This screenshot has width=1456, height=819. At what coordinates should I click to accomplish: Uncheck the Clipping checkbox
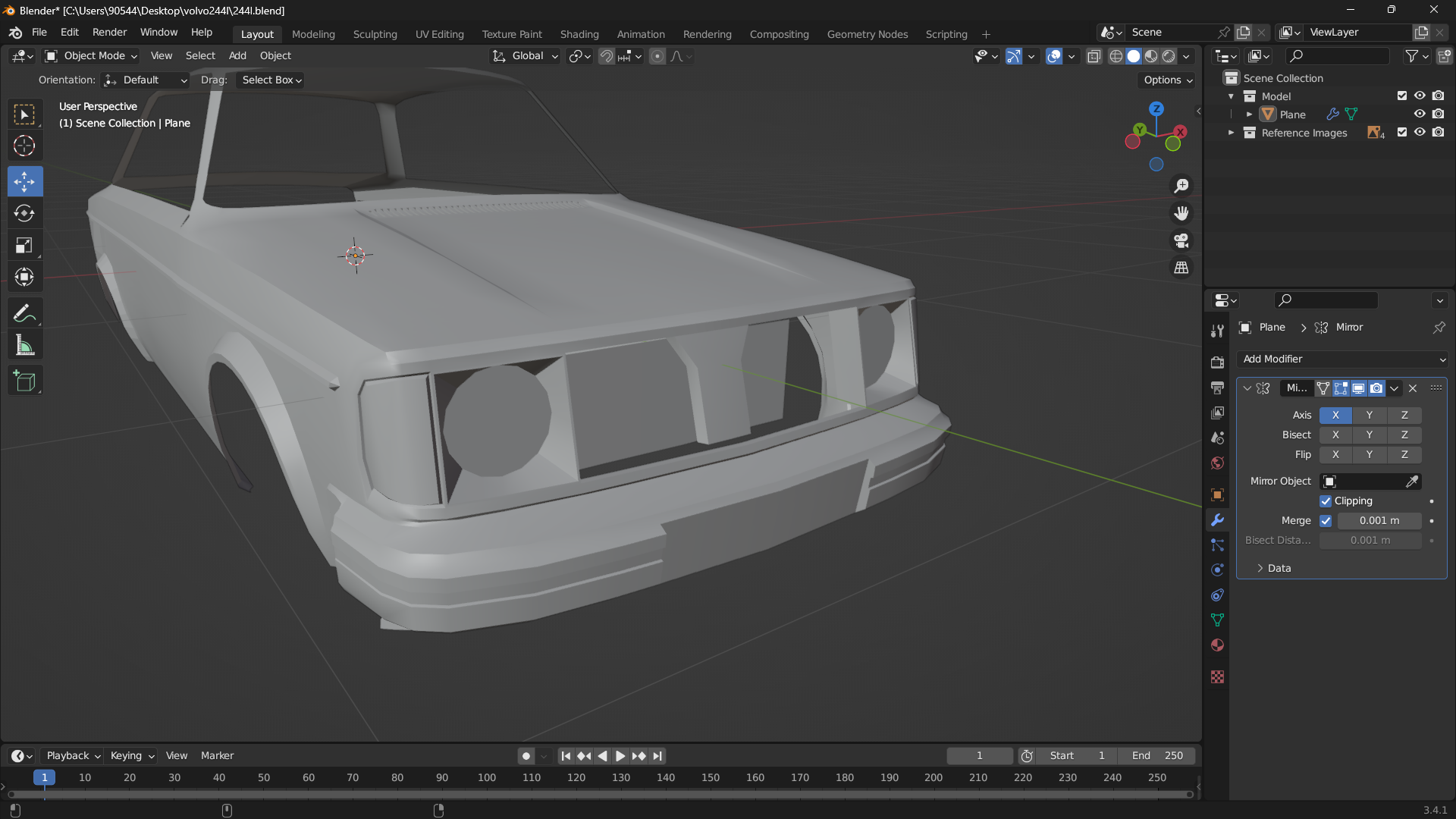(1326, 501)
